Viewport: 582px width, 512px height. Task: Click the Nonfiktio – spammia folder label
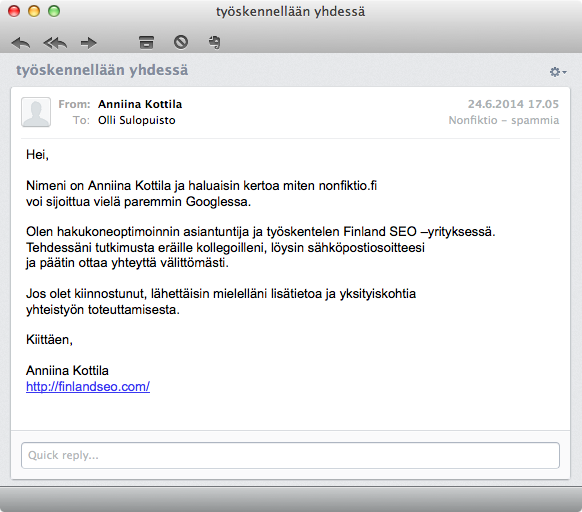pos(504,120)
